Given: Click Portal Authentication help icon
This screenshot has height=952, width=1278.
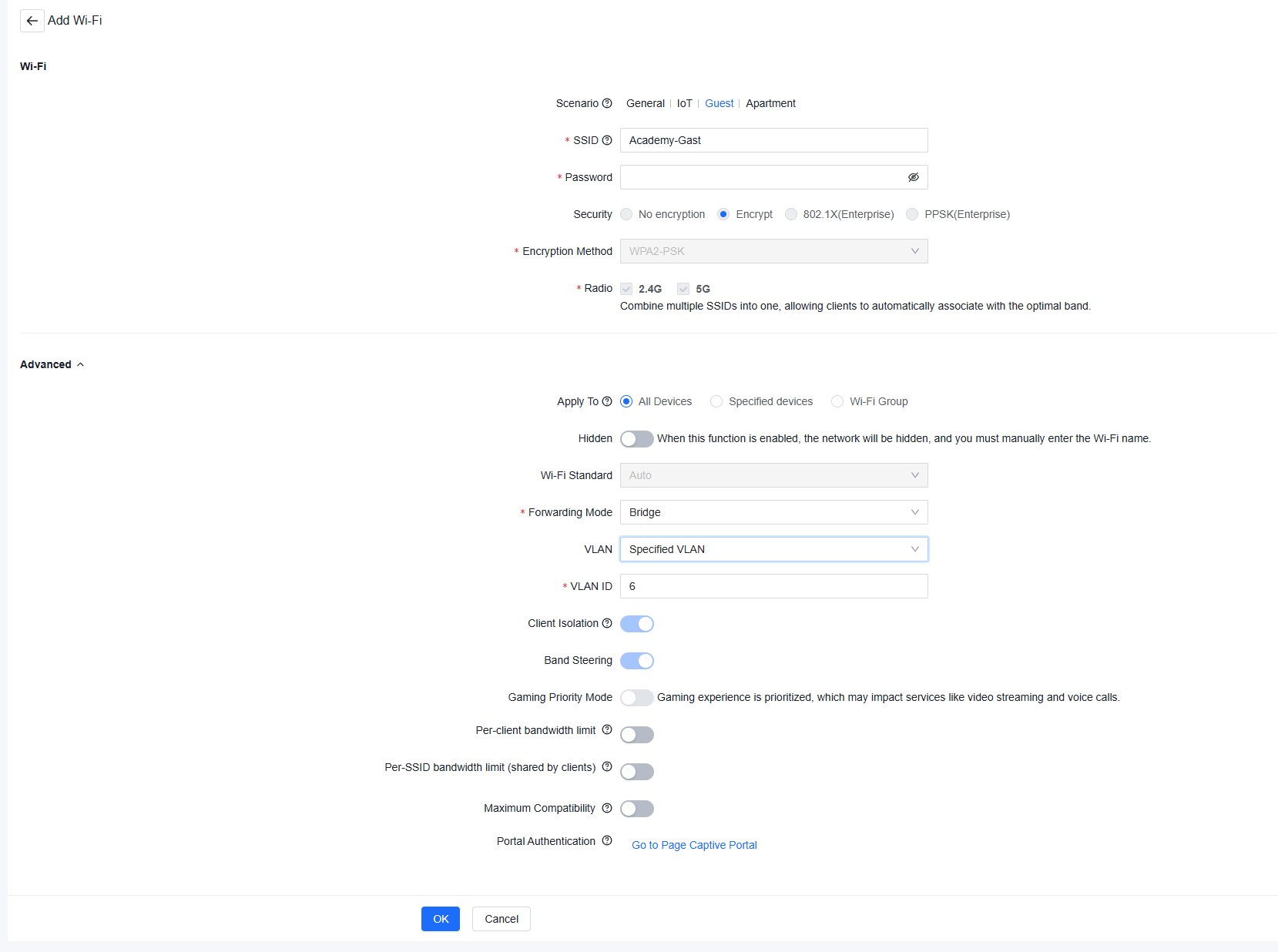Looking at the screenshot, I should [607, 840].
